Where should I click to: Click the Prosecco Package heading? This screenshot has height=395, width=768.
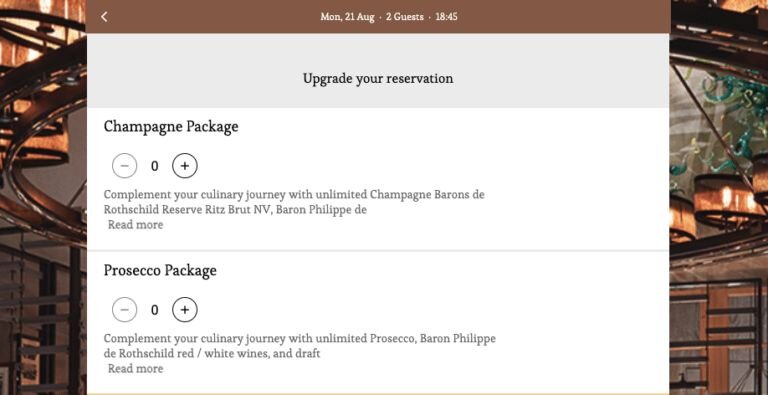click(x=160, y=271)
